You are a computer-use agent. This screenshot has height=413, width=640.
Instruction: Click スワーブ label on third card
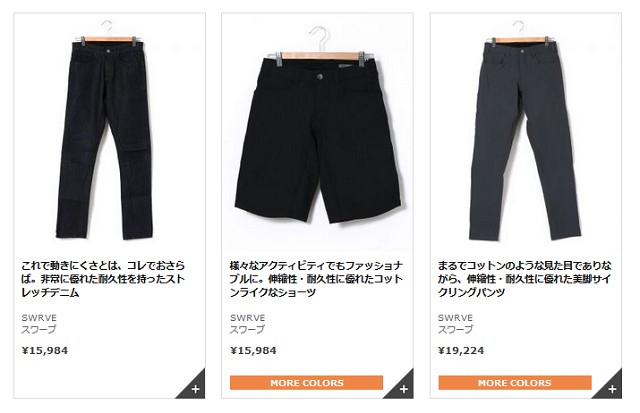(x=456, y=329)
